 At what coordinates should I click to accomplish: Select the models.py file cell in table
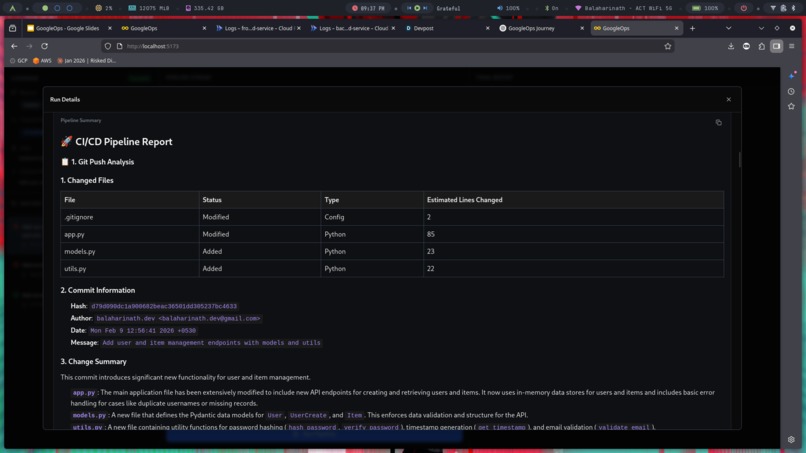tap(130, 251)
